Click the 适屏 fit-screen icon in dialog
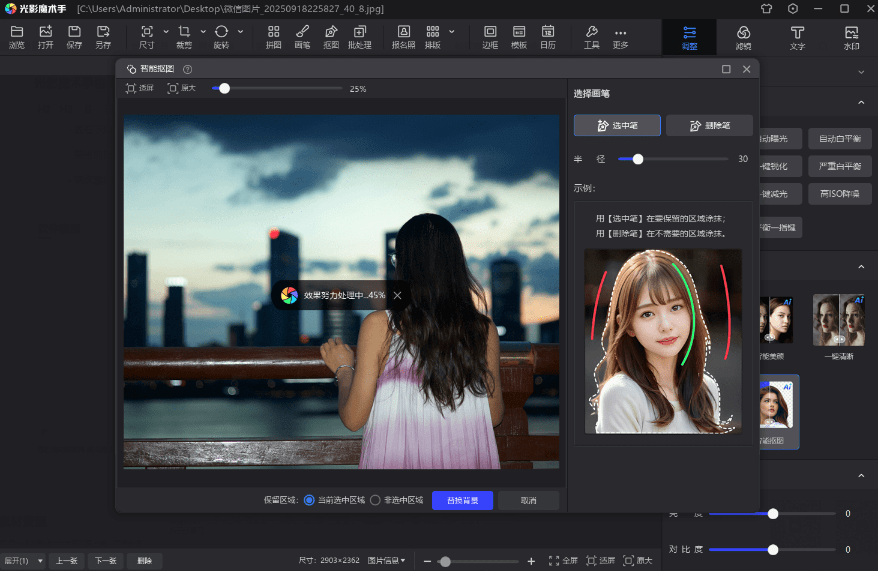This screenshot has height=571, width=878. coord(133,89)
